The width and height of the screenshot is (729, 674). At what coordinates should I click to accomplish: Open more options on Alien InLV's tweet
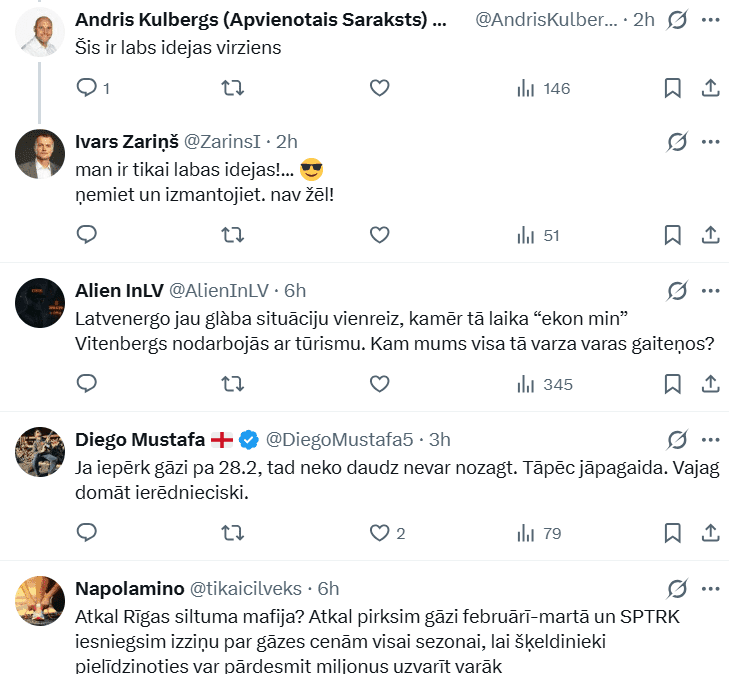point(710,291)
